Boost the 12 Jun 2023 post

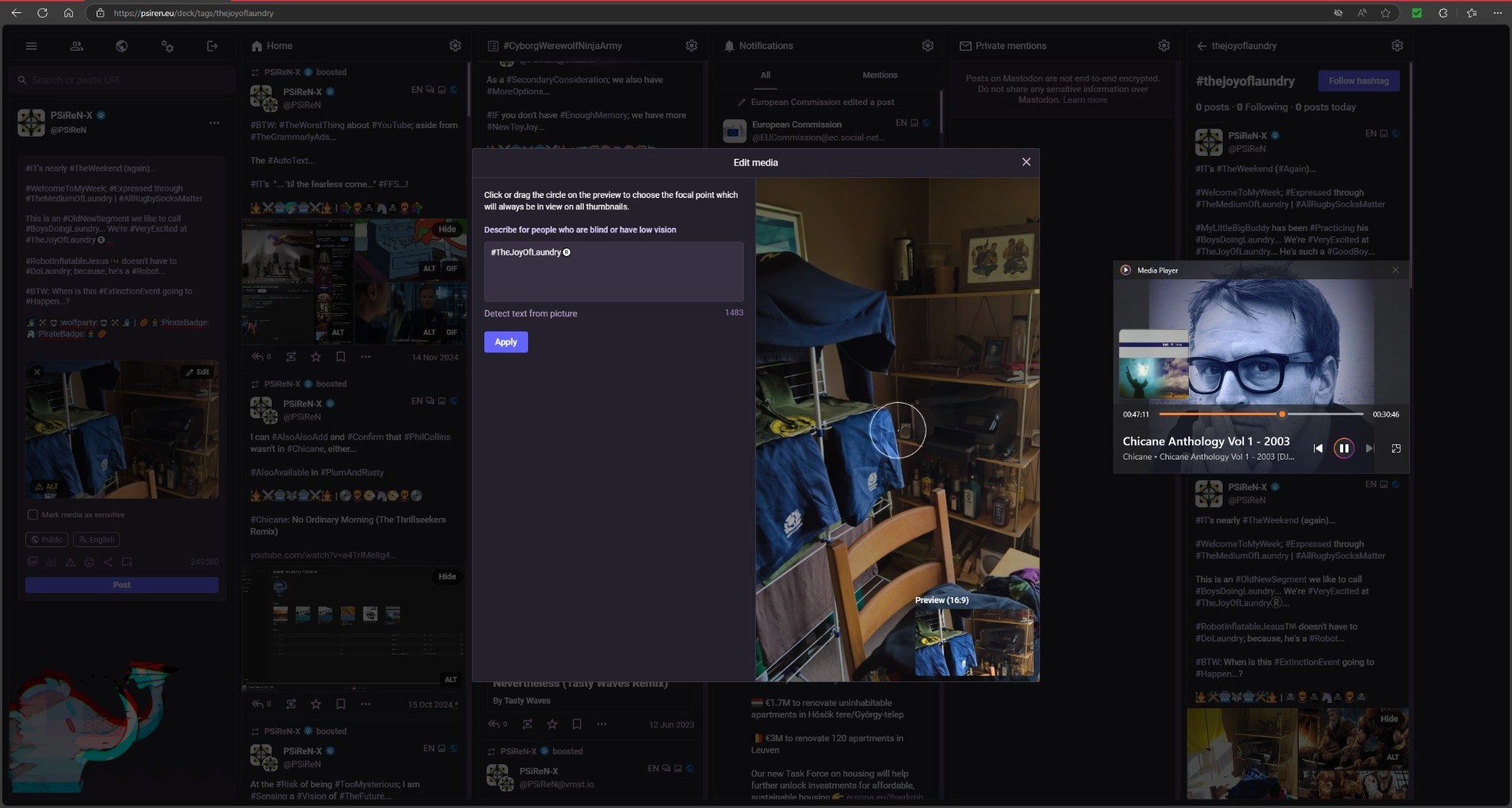coord(527,724)
